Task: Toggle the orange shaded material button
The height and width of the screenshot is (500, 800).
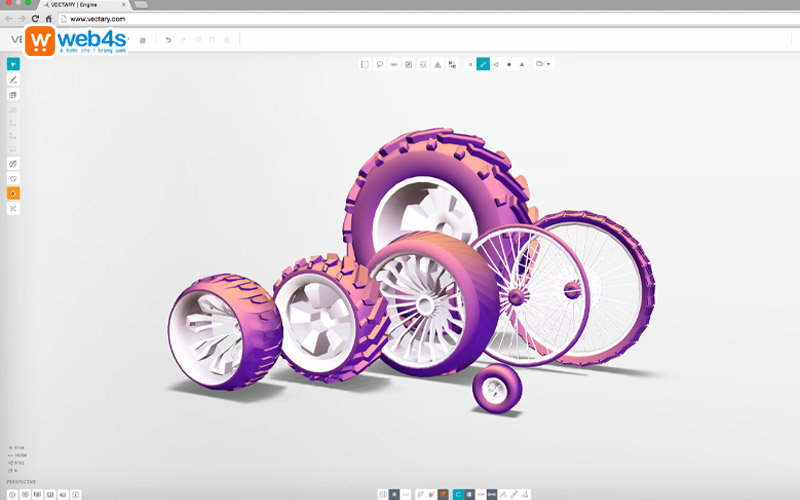Action: pyautogui.click(x=443, y=494)
